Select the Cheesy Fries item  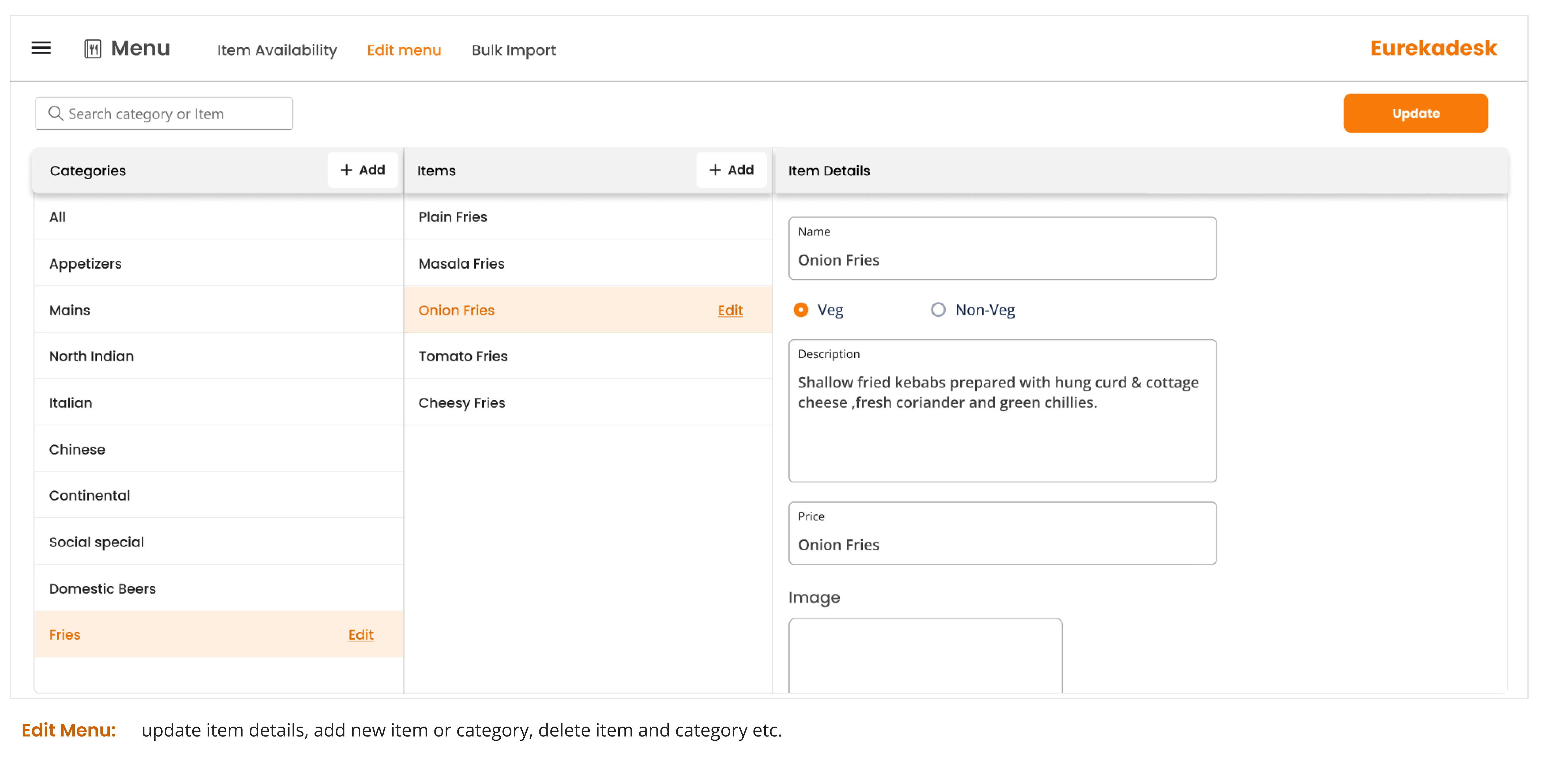point(589,402)
